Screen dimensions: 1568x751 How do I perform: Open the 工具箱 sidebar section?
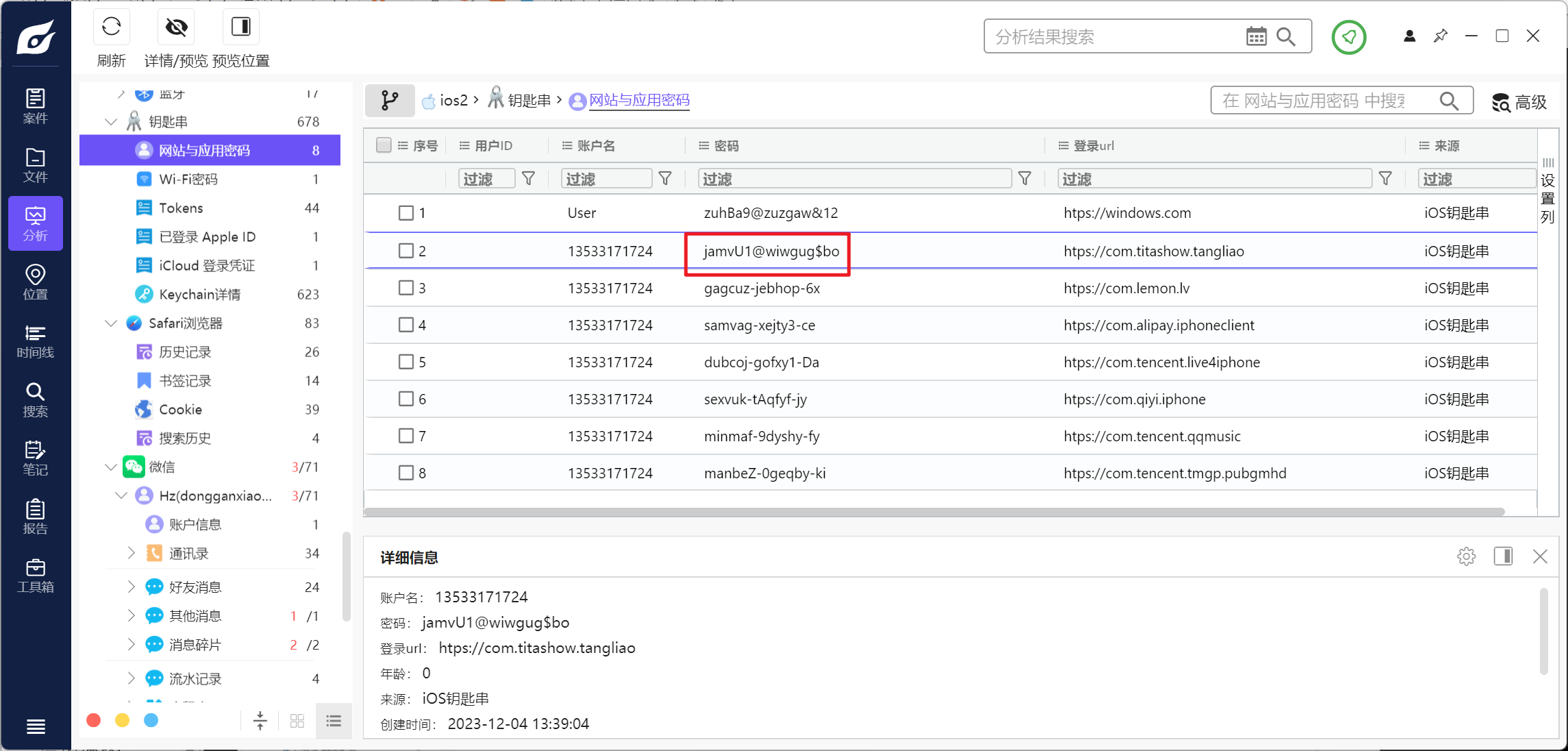click(35, 576)
